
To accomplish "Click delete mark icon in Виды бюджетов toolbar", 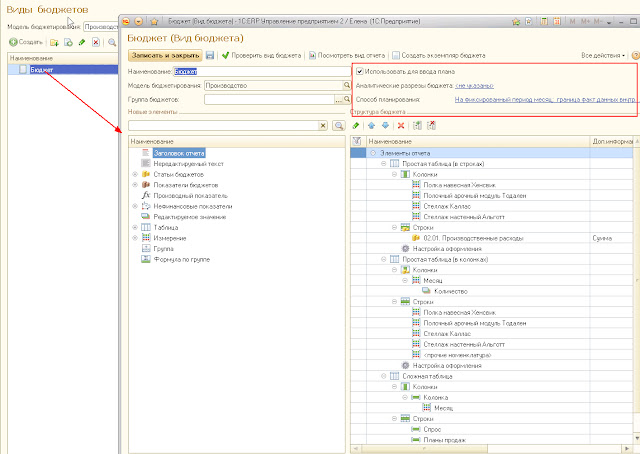I will 96,42.
